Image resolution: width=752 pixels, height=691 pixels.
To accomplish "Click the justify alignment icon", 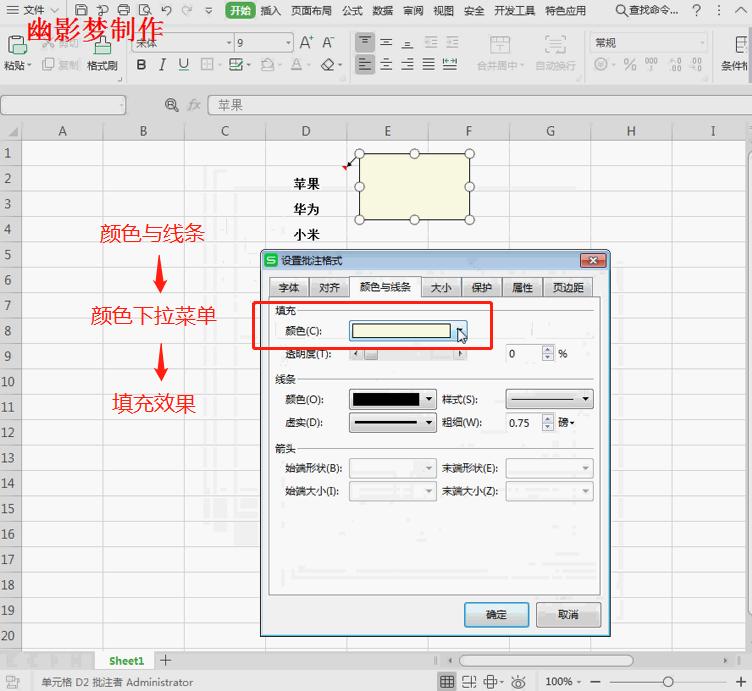I will tap(428, 64).
